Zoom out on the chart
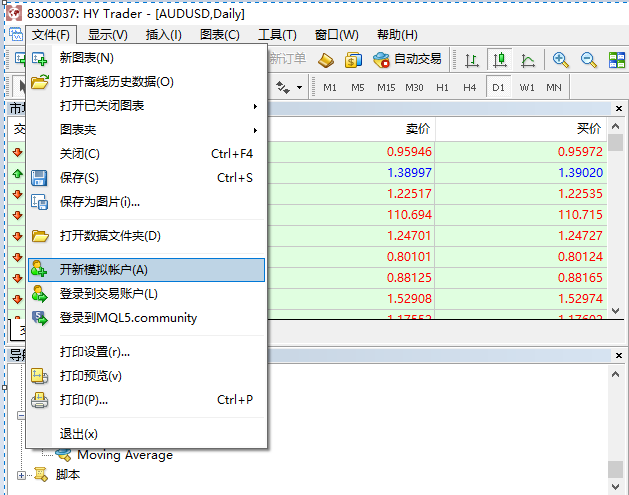 (589, 60)
